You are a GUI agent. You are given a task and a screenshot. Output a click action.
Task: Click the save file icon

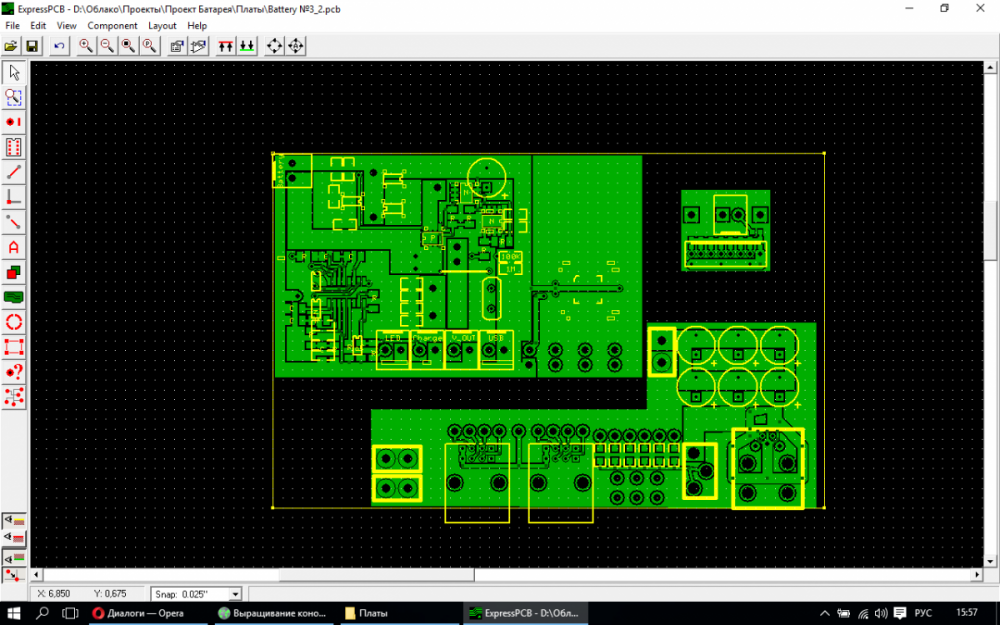point(32,46)
